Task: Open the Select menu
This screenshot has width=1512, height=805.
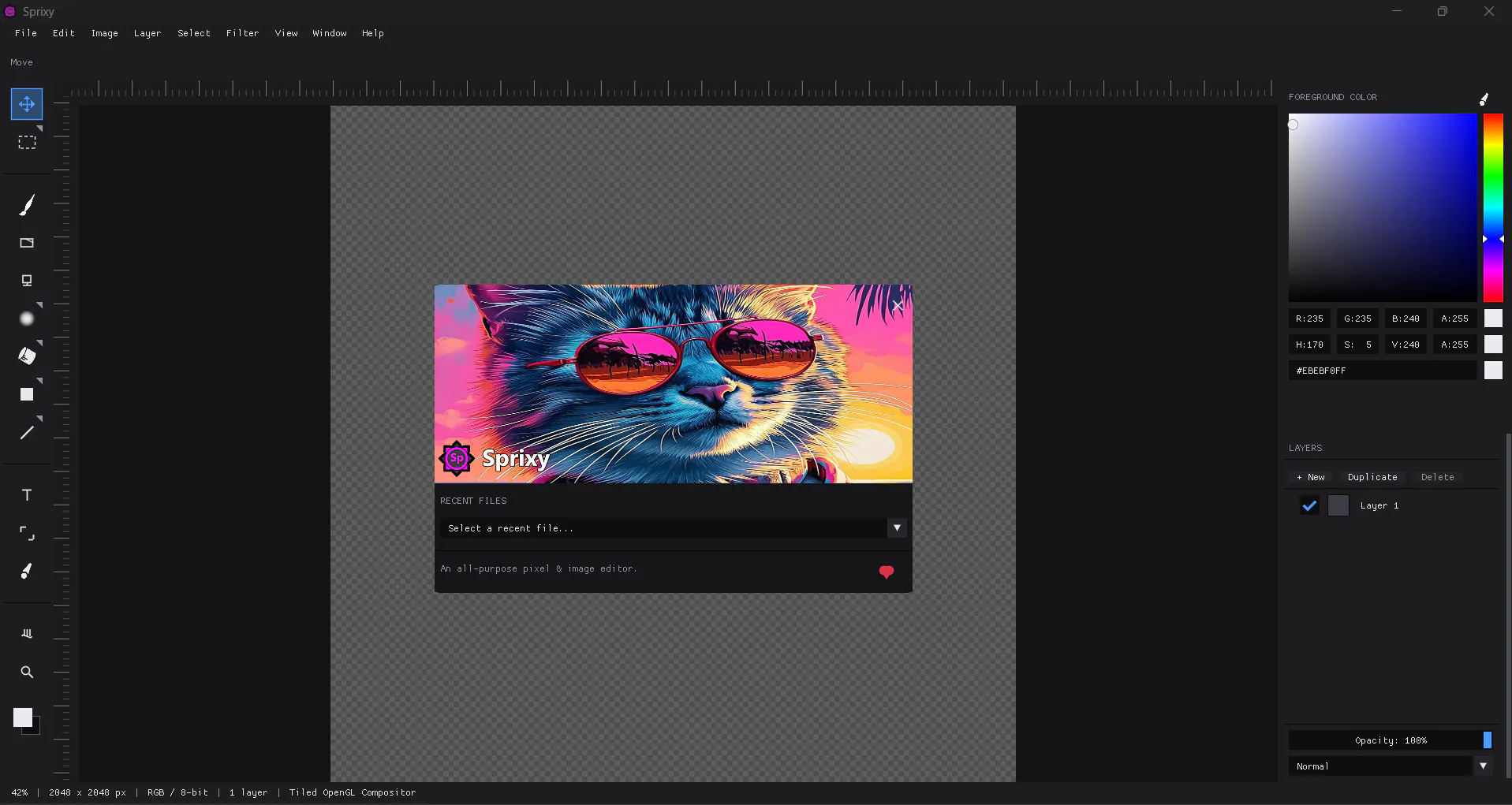Action: click(x=194, y=33)
